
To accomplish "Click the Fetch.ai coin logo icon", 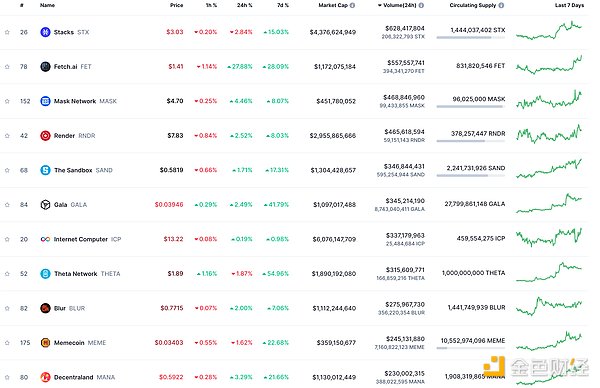I will coord(45,67).
